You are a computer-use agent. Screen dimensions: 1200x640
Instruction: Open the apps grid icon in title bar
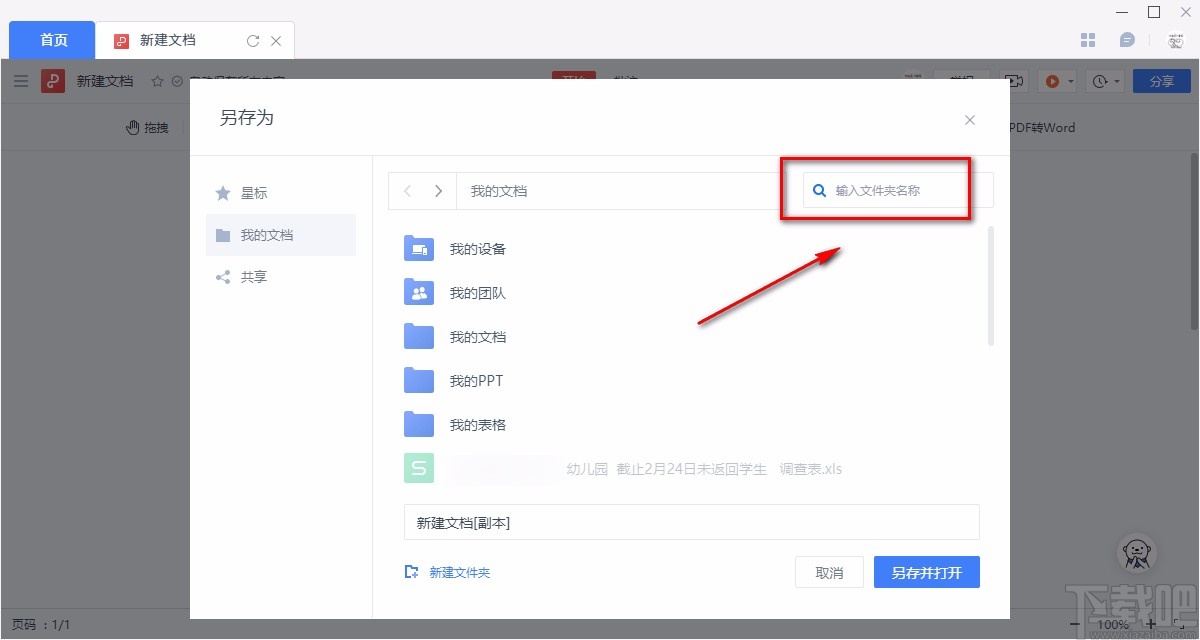[x=1089, y=40]
